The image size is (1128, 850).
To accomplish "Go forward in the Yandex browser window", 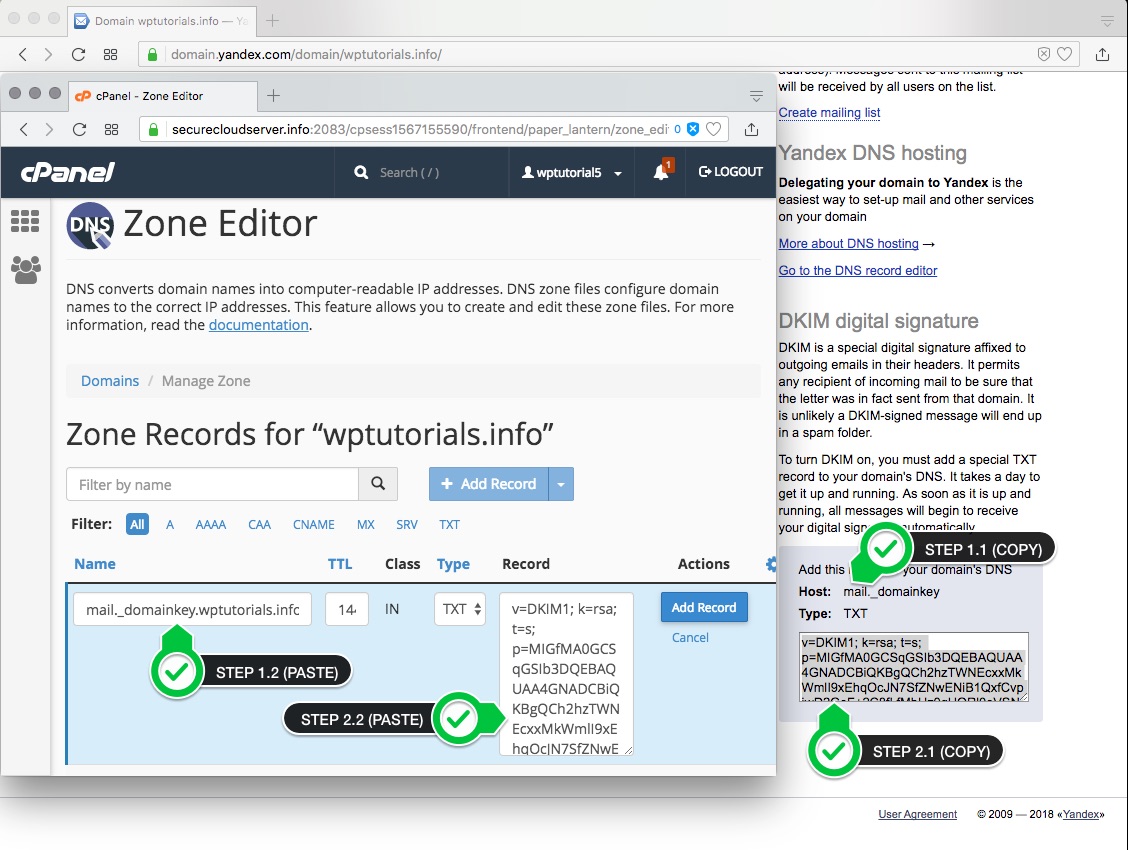I will pyautogui.click(x=48, y=54).
